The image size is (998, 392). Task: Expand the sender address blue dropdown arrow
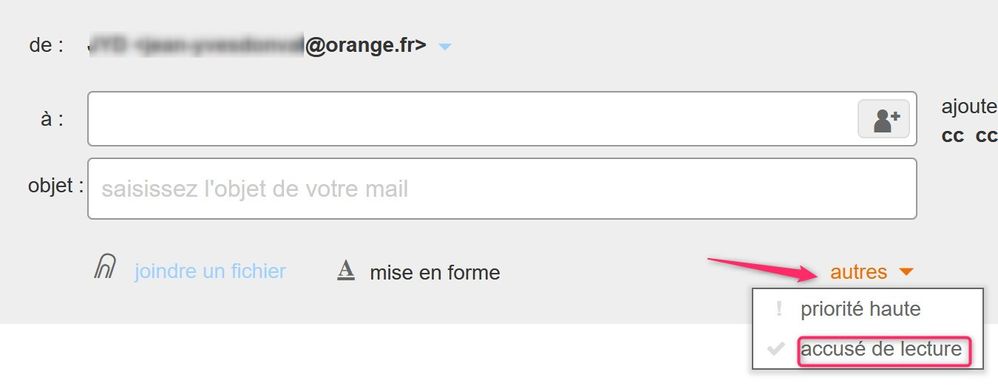[x=445, y=46]
